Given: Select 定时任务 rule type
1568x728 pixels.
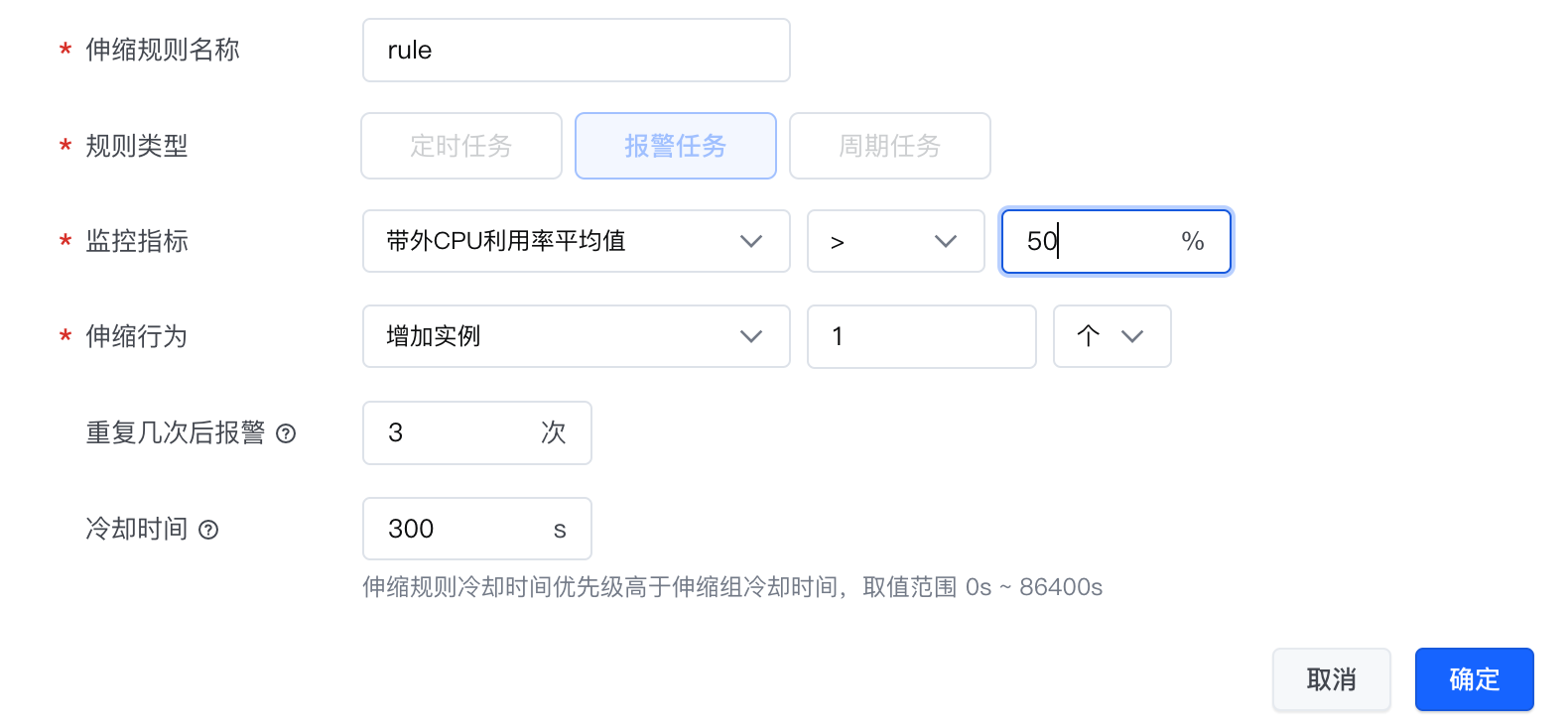Looking at the screenshot, I should click(461, 146).
